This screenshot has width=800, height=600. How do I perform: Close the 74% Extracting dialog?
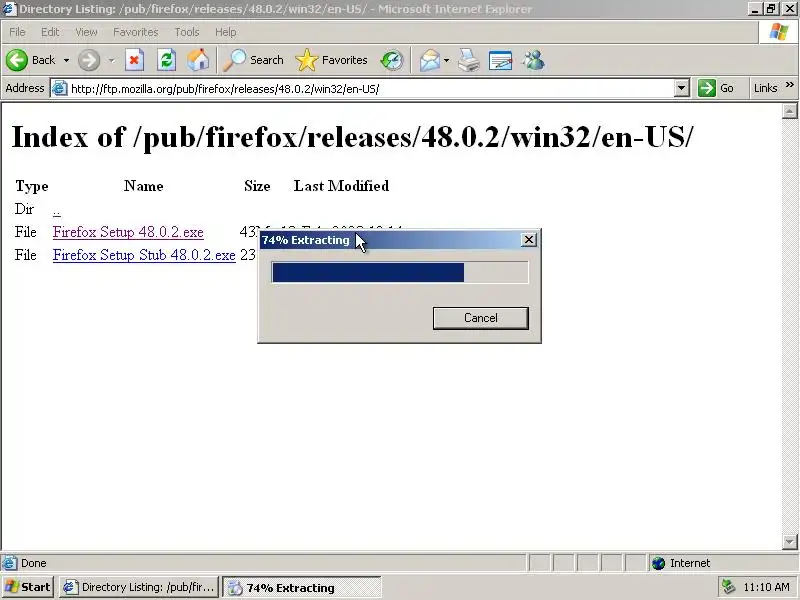tap(529, 240)
